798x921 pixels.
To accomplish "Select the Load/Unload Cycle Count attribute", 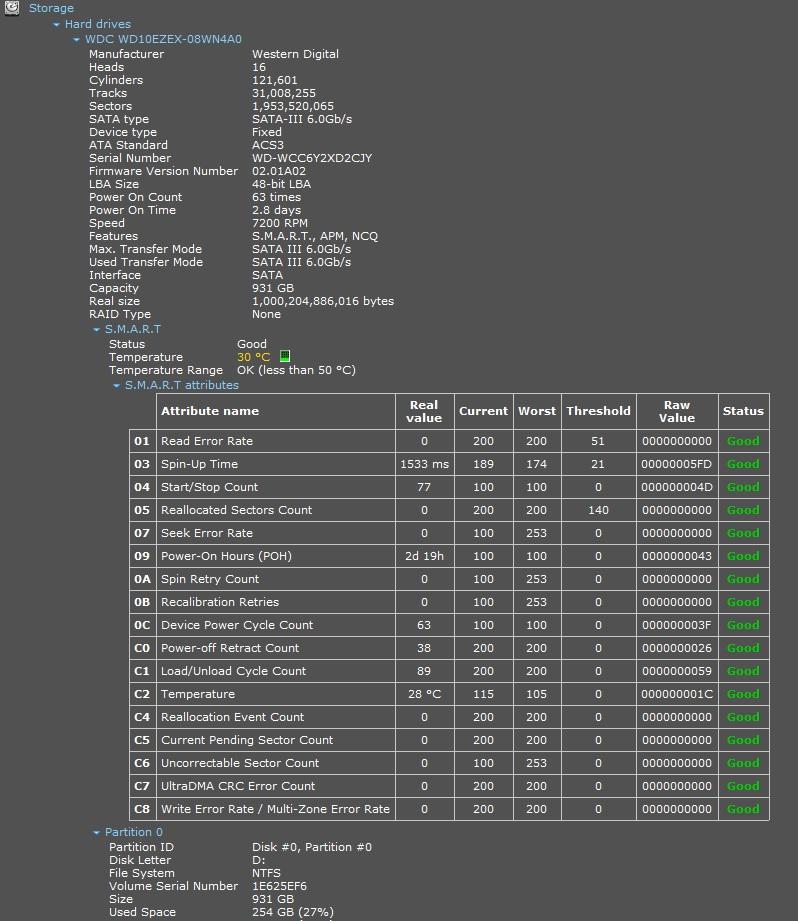I will point(233,671).
